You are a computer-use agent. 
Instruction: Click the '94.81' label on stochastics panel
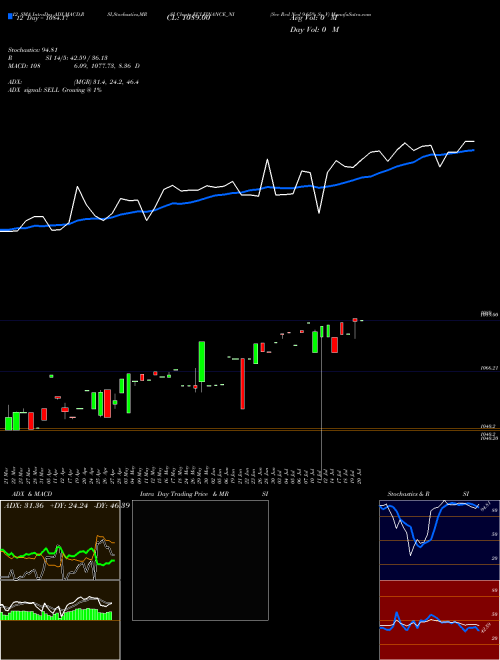pos(484,504)
